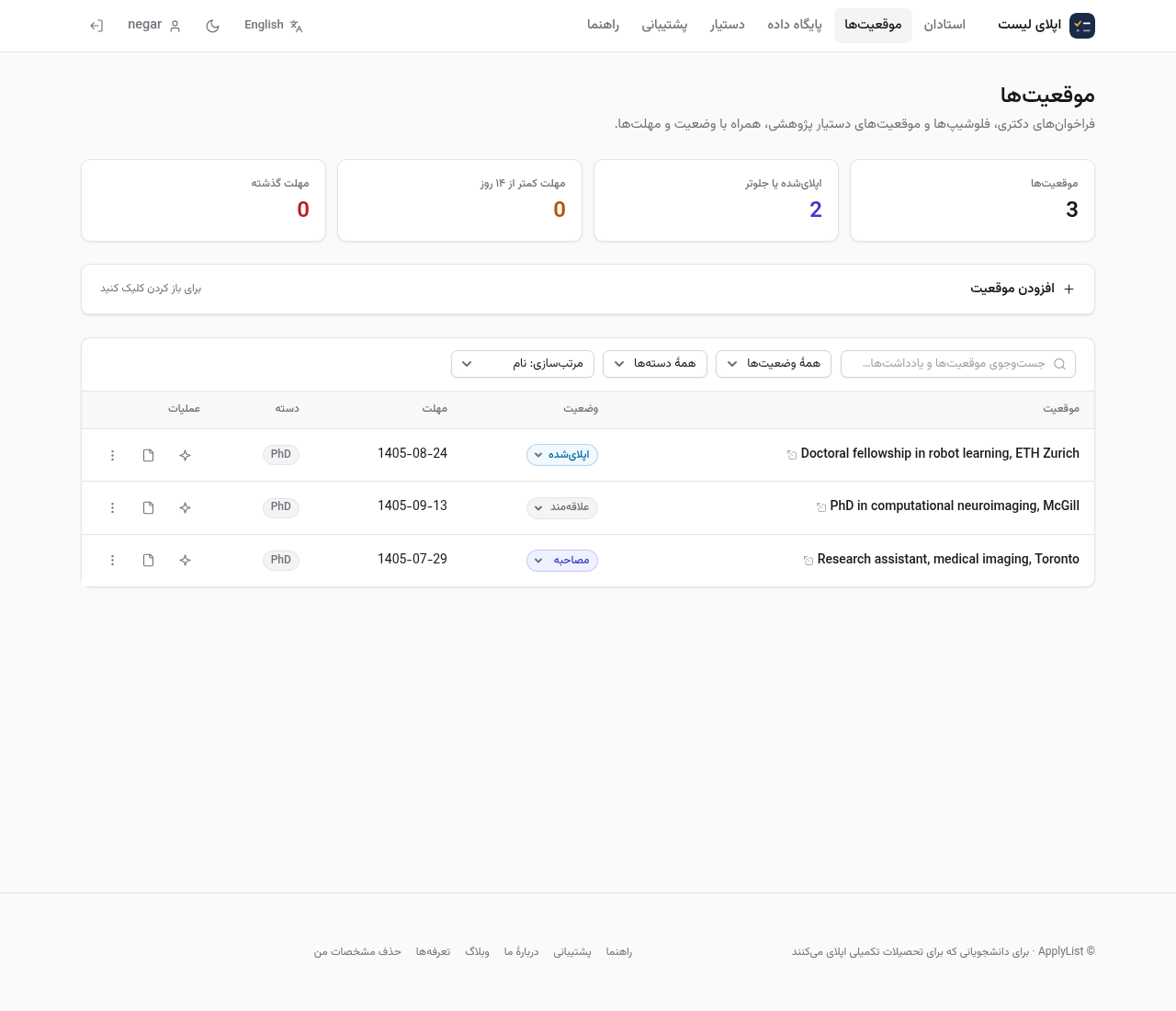Open the three-dot menu for ETH Zurich row
The height and width of the screenshot is (1011, 1176).
tap(113, 456)
